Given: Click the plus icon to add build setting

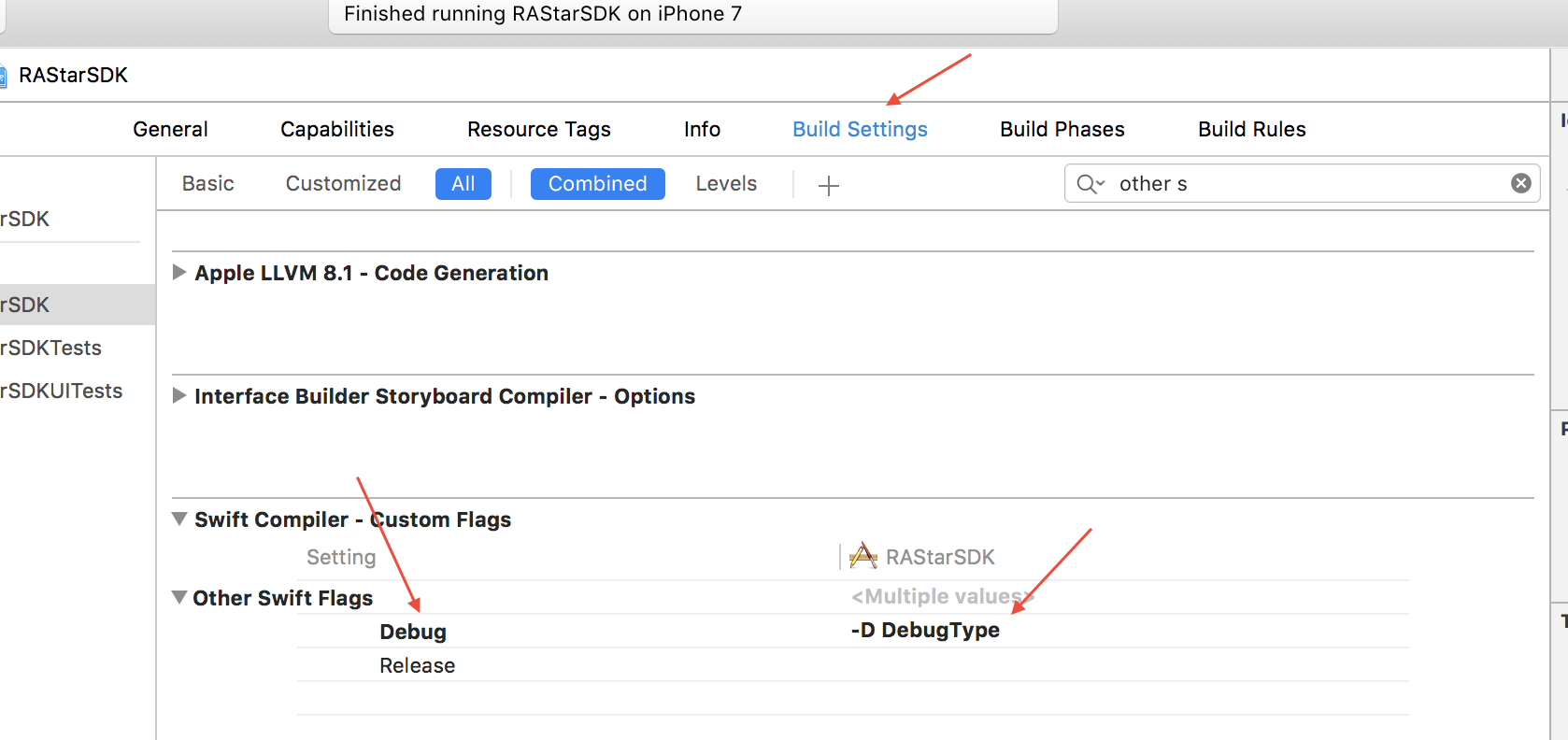Looking at the screenshot, I should coord(828,185).
